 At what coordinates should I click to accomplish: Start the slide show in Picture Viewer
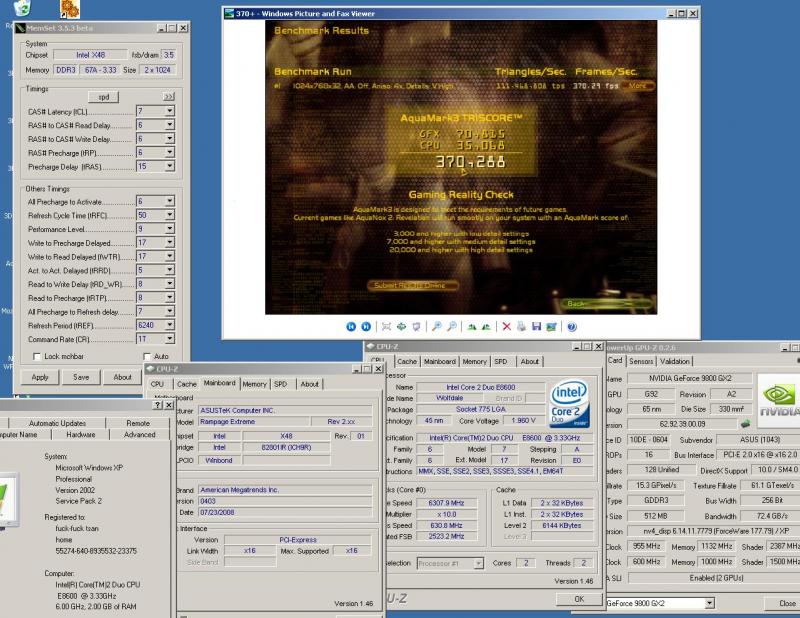click(416, 327)
